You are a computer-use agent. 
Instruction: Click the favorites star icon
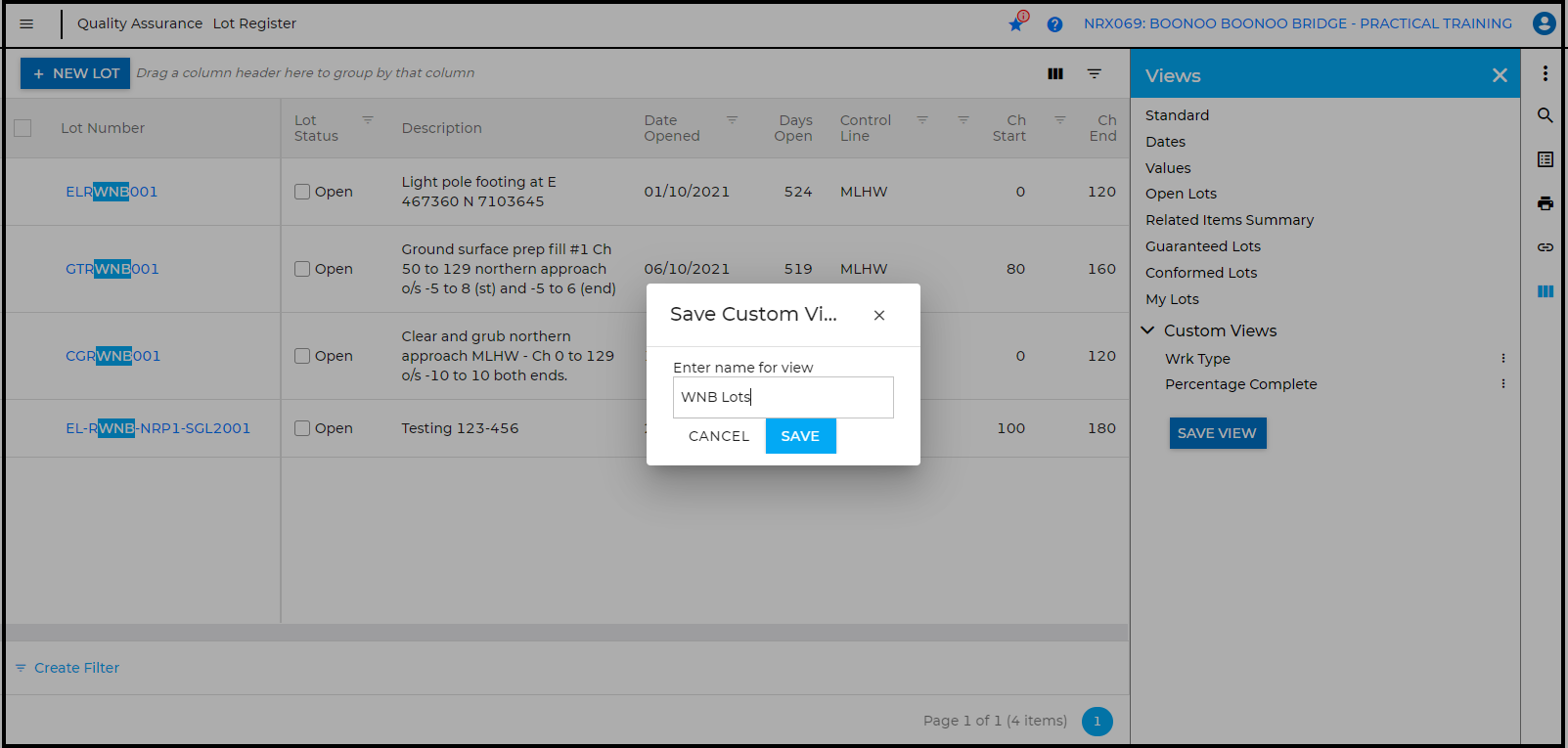pos(1016,23)
